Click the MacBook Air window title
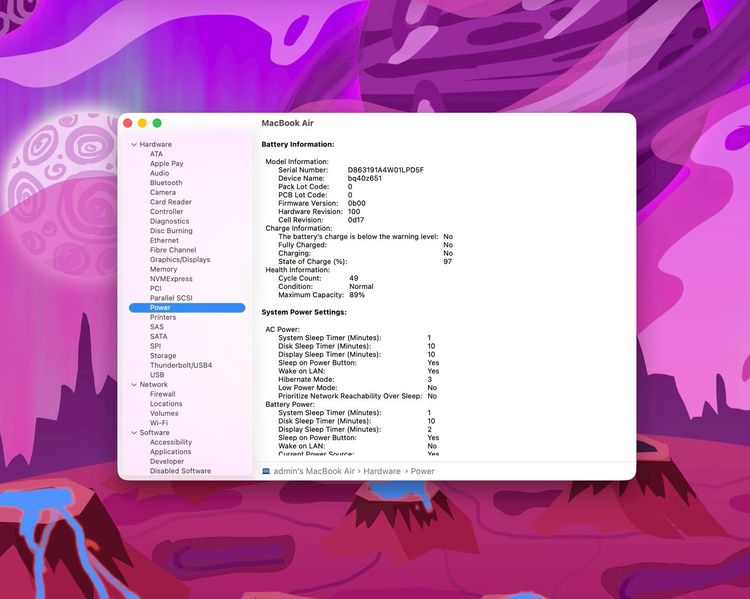 click(287, 123)
